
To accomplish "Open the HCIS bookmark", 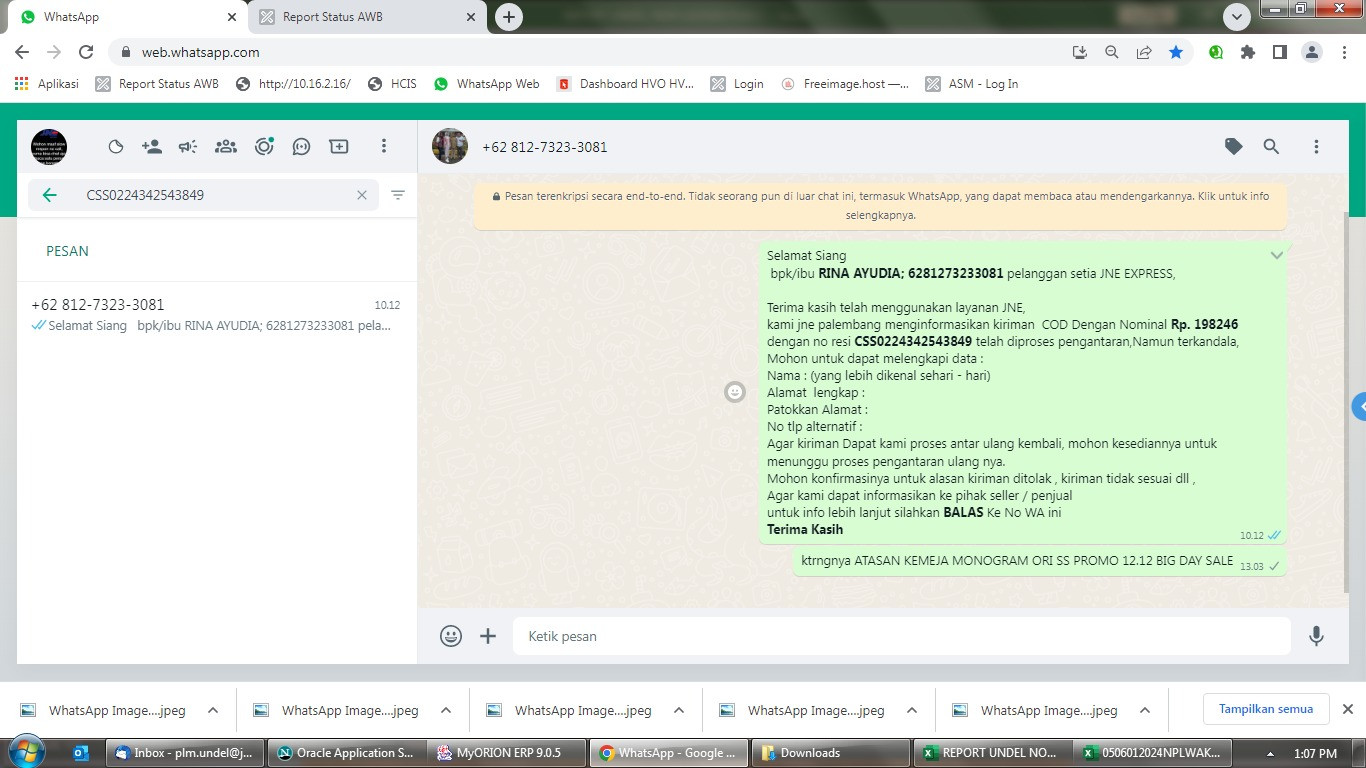I will (392, 84).
